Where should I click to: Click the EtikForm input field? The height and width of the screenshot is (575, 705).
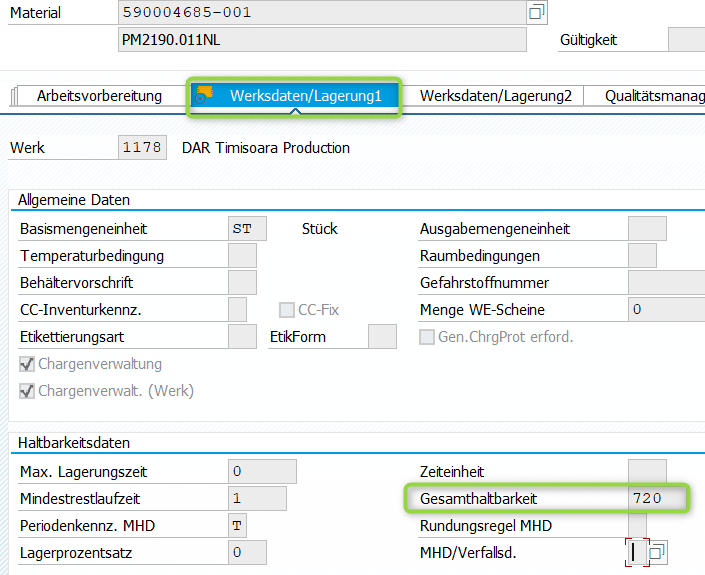pyautogui.click(x=382, y=337)
